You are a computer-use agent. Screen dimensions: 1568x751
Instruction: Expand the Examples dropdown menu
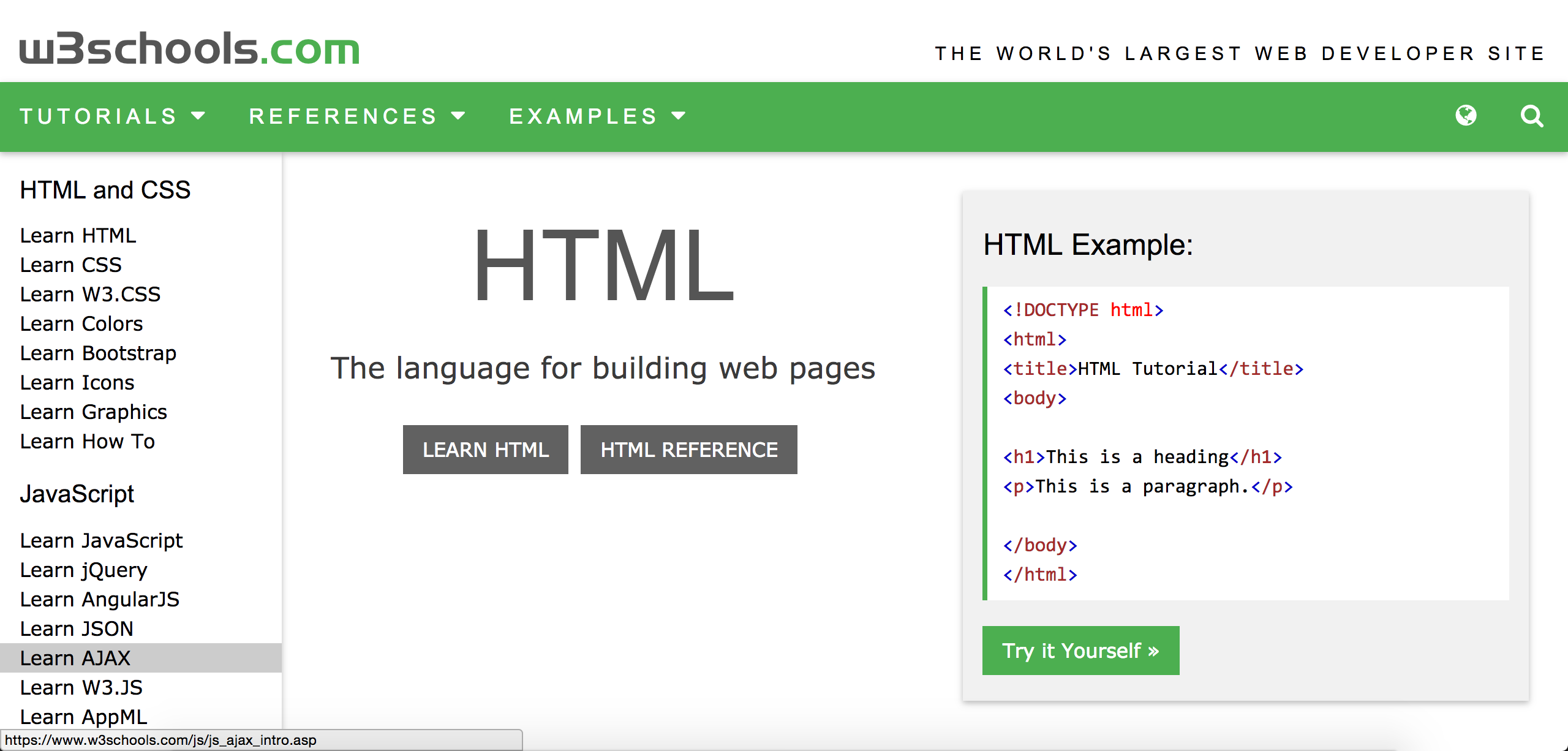pyautogui.click(x=598, y=116)
